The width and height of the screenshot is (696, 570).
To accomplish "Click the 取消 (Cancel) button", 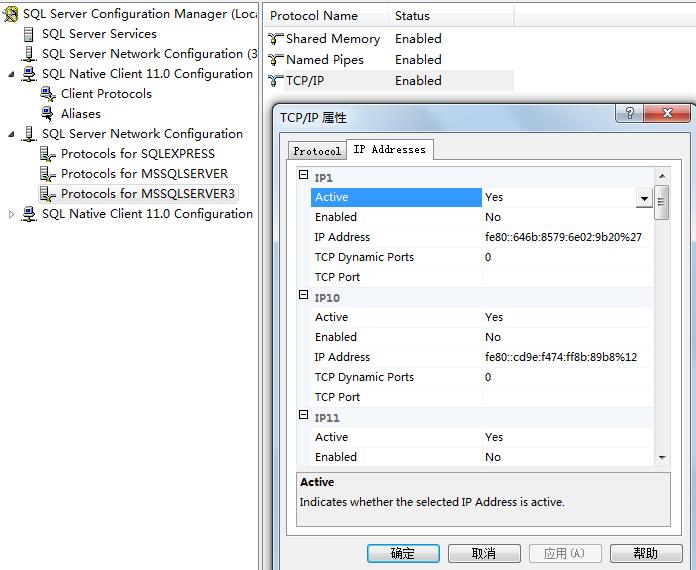I will (484, 553).
